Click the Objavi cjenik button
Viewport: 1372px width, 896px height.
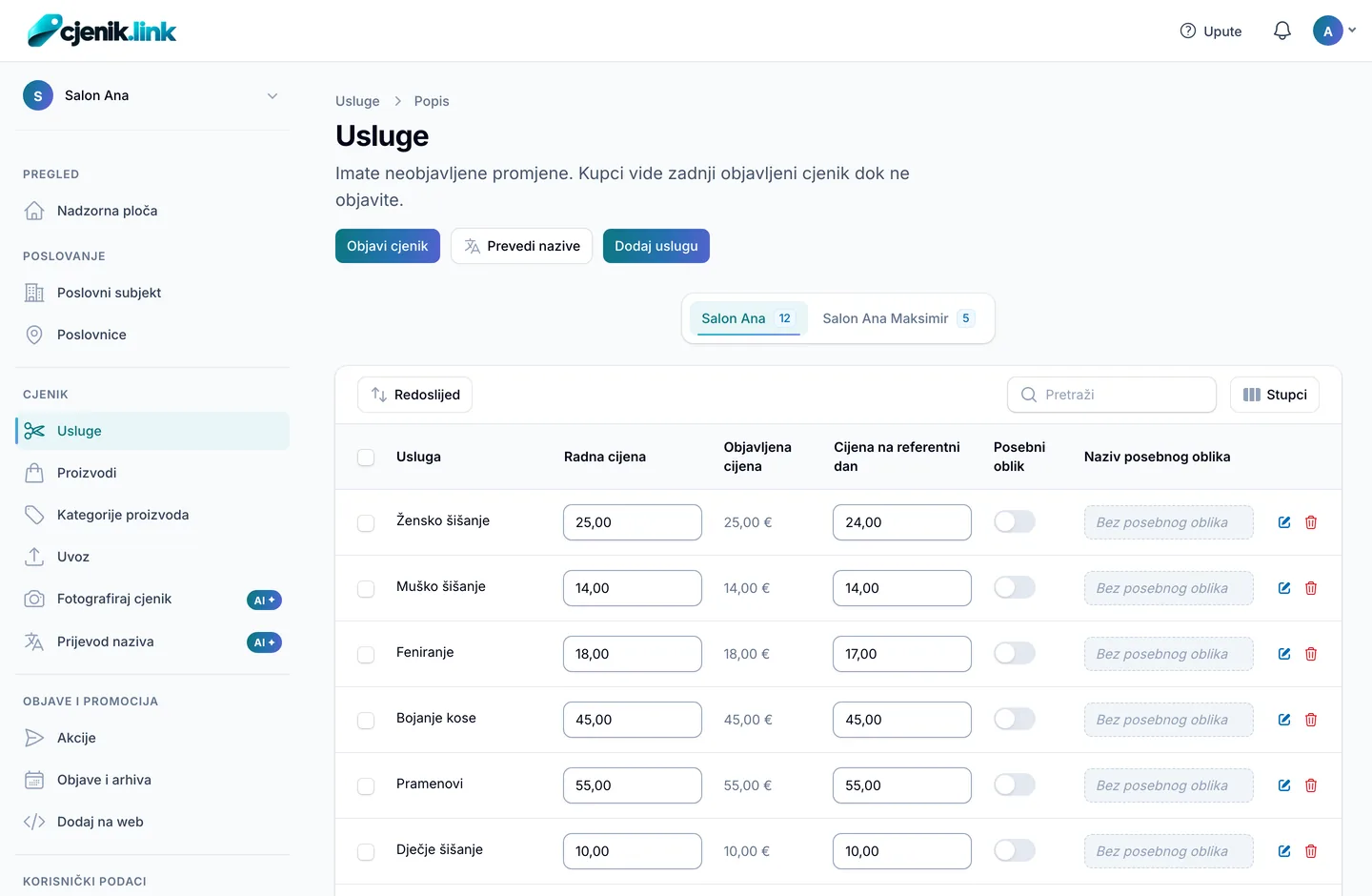[388, 246]
